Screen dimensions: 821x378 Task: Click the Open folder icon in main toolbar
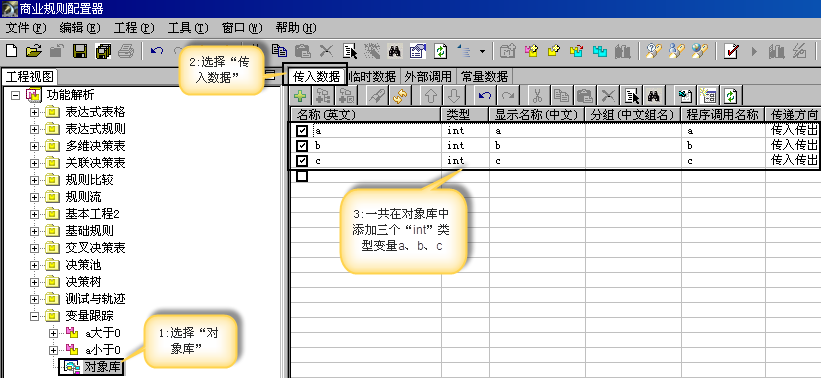pyautogui.click(x=33, y=51)
